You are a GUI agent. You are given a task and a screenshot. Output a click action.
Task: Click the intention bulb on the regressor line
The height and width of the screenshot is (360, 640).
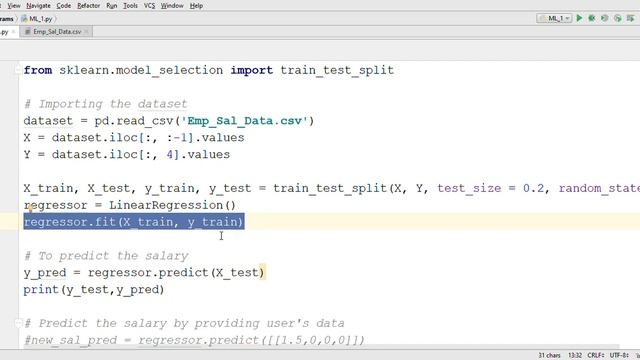pos(30,208)
